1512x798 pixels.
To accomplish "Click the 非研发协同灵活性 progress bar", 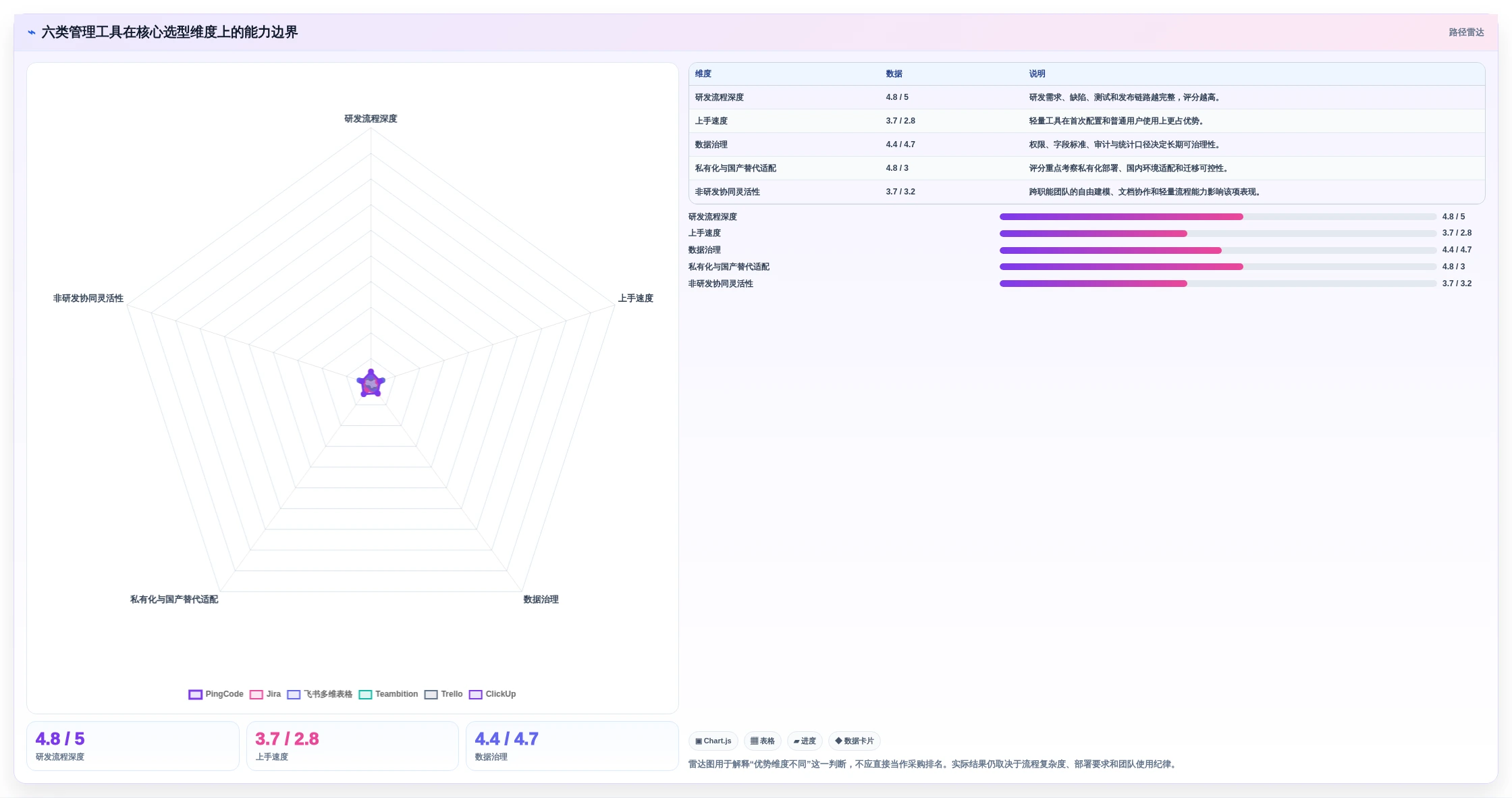I will click(1218, 284).
